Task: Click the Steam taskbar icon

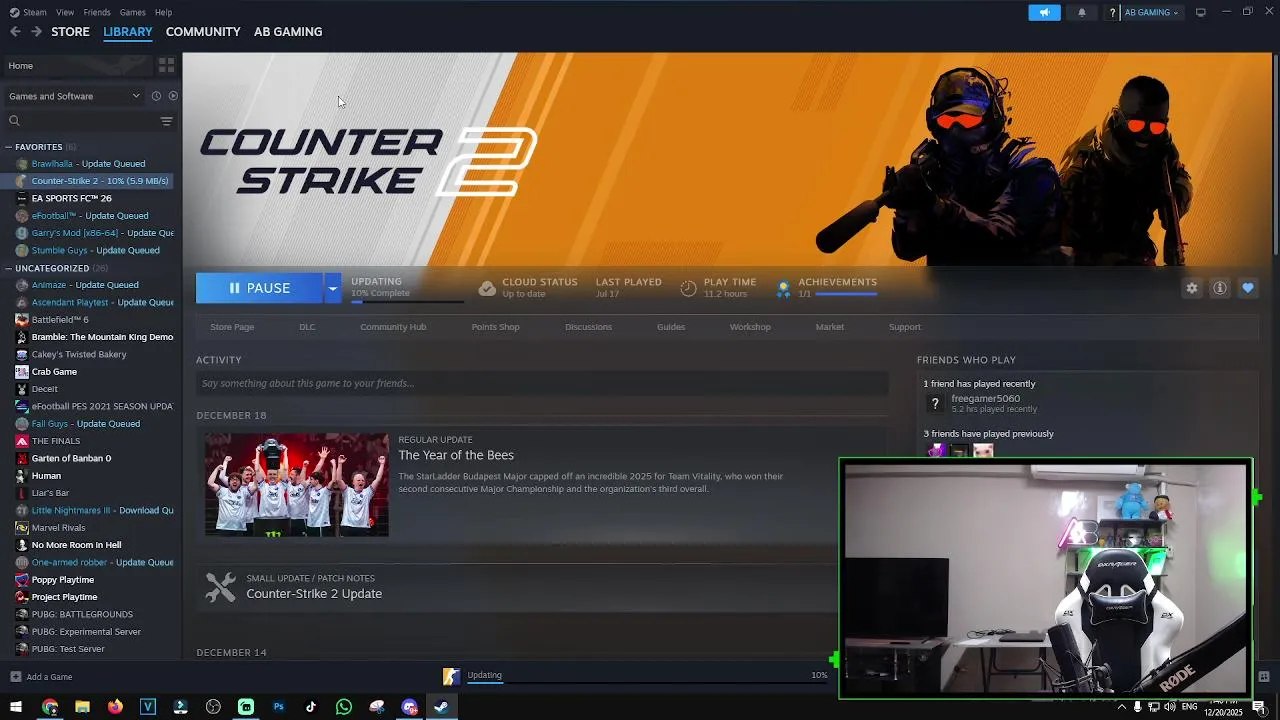Action: [441, 707]
